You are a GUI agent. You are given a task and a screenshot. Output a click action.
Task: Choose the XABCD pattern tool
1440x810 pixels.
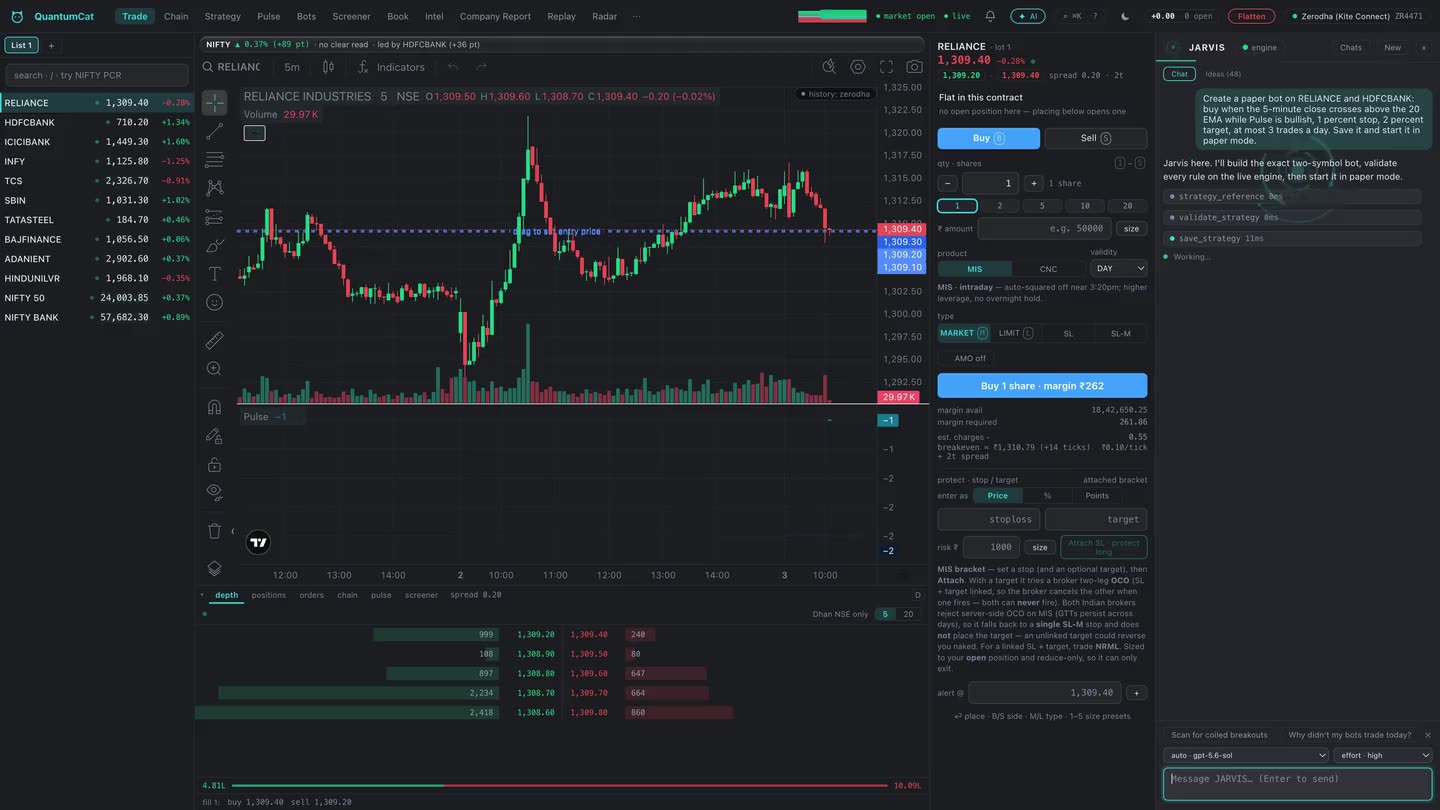pos(214,188)
